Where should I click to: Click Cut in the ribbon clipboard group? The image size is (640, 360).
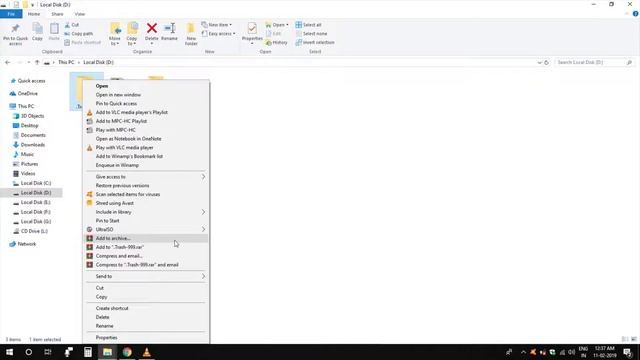click(x=72, y=25)
